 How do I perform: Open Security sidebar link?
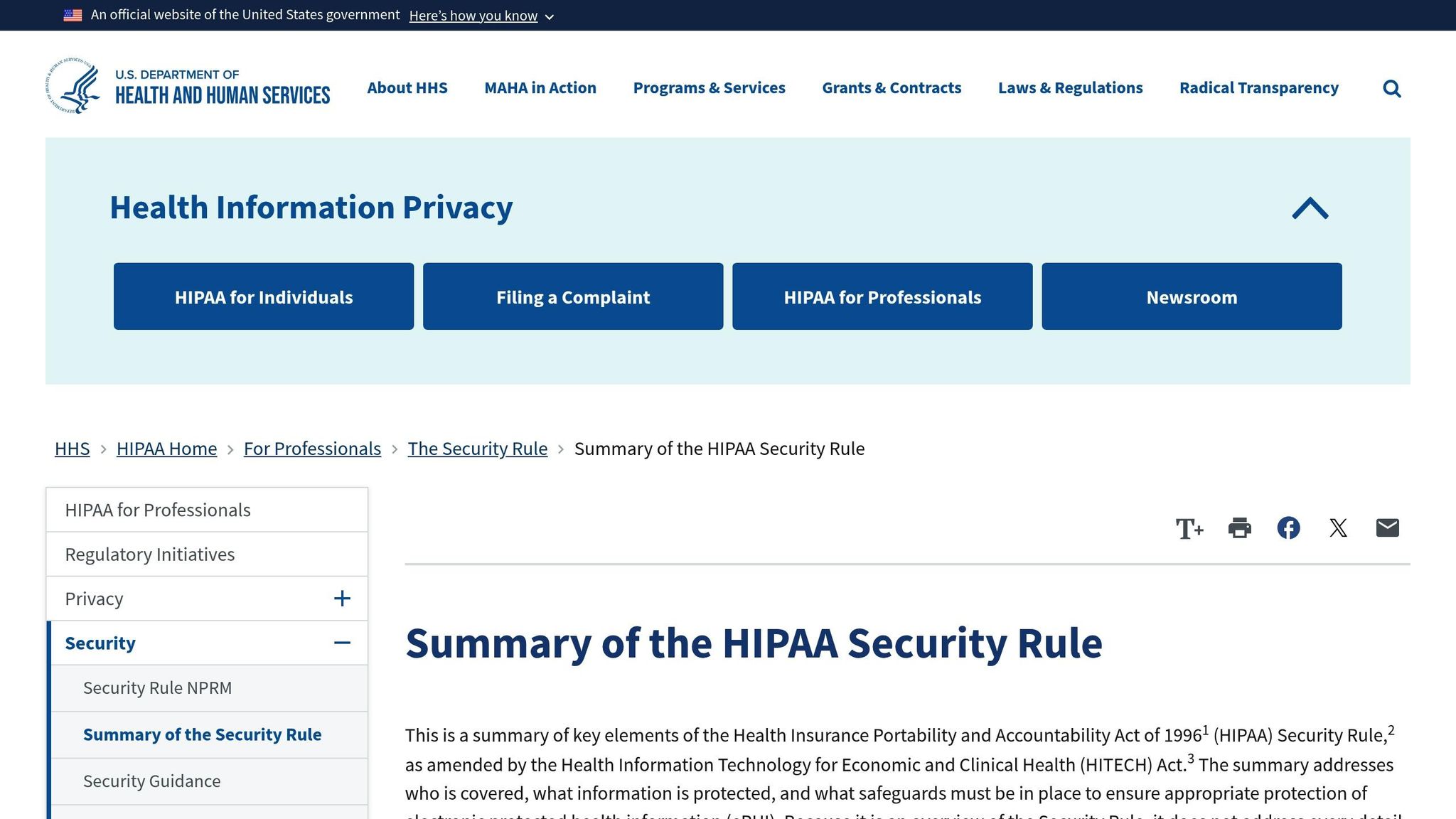[x=100, y=643]
